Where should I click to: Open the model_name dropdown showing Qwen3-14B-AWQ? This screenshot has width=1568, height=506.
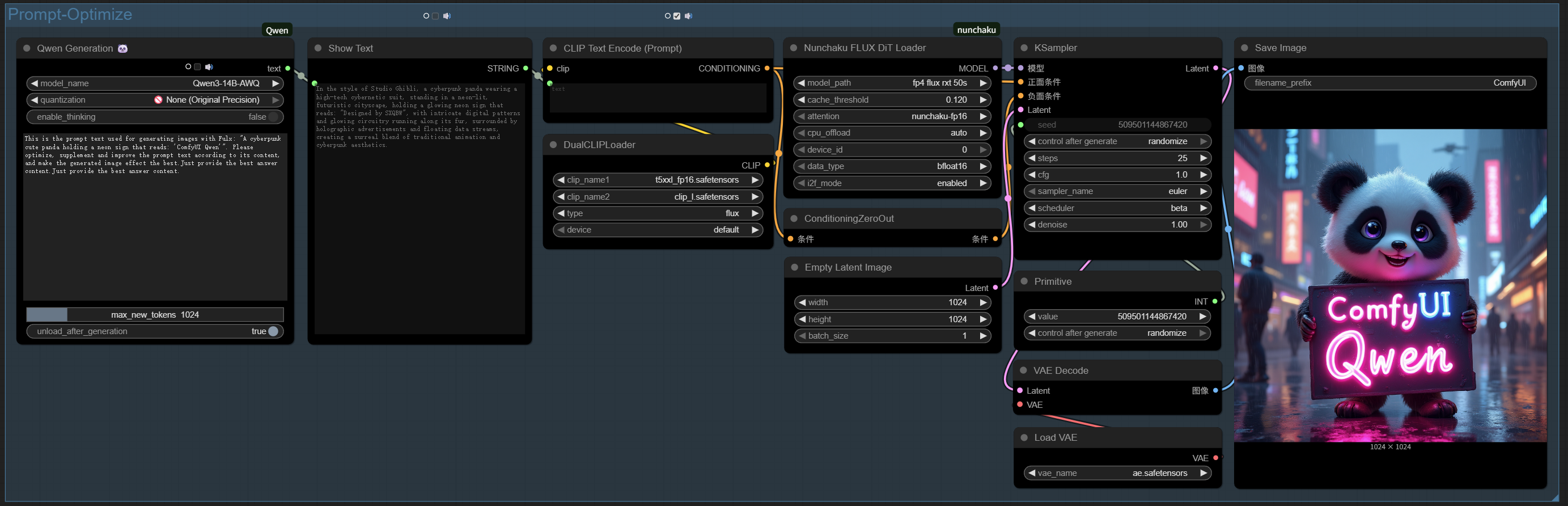pos(155,83)
